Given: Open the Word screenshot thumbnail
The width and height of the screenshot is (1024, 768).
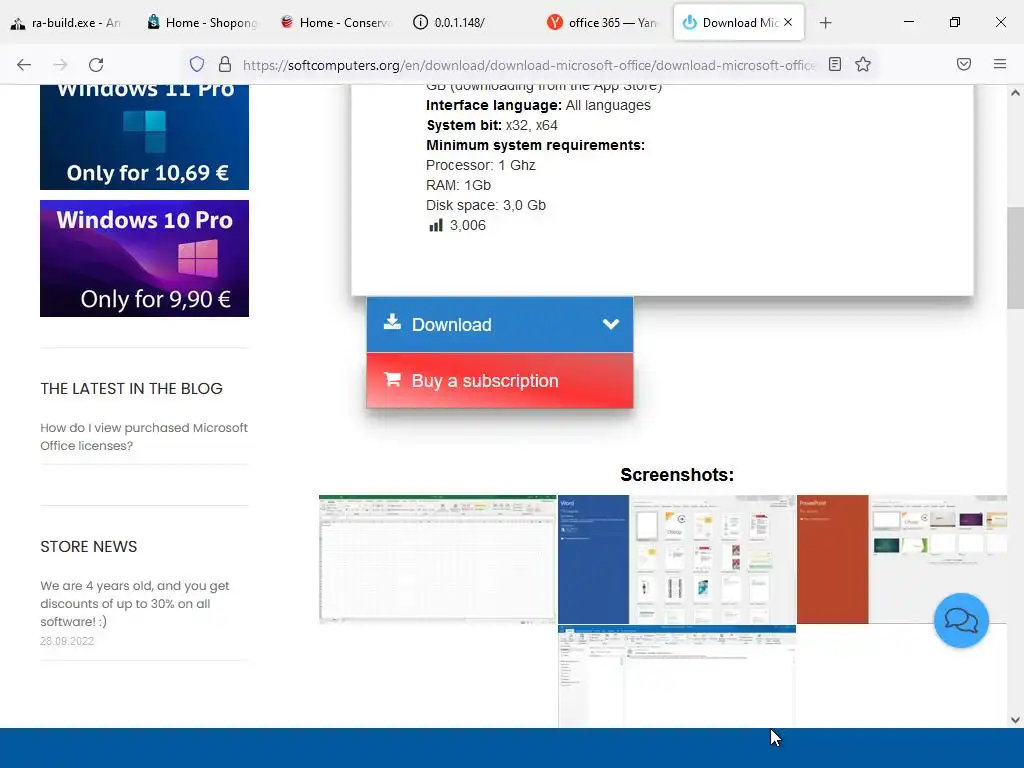Looking at the screenshot, I should point(677,560).
